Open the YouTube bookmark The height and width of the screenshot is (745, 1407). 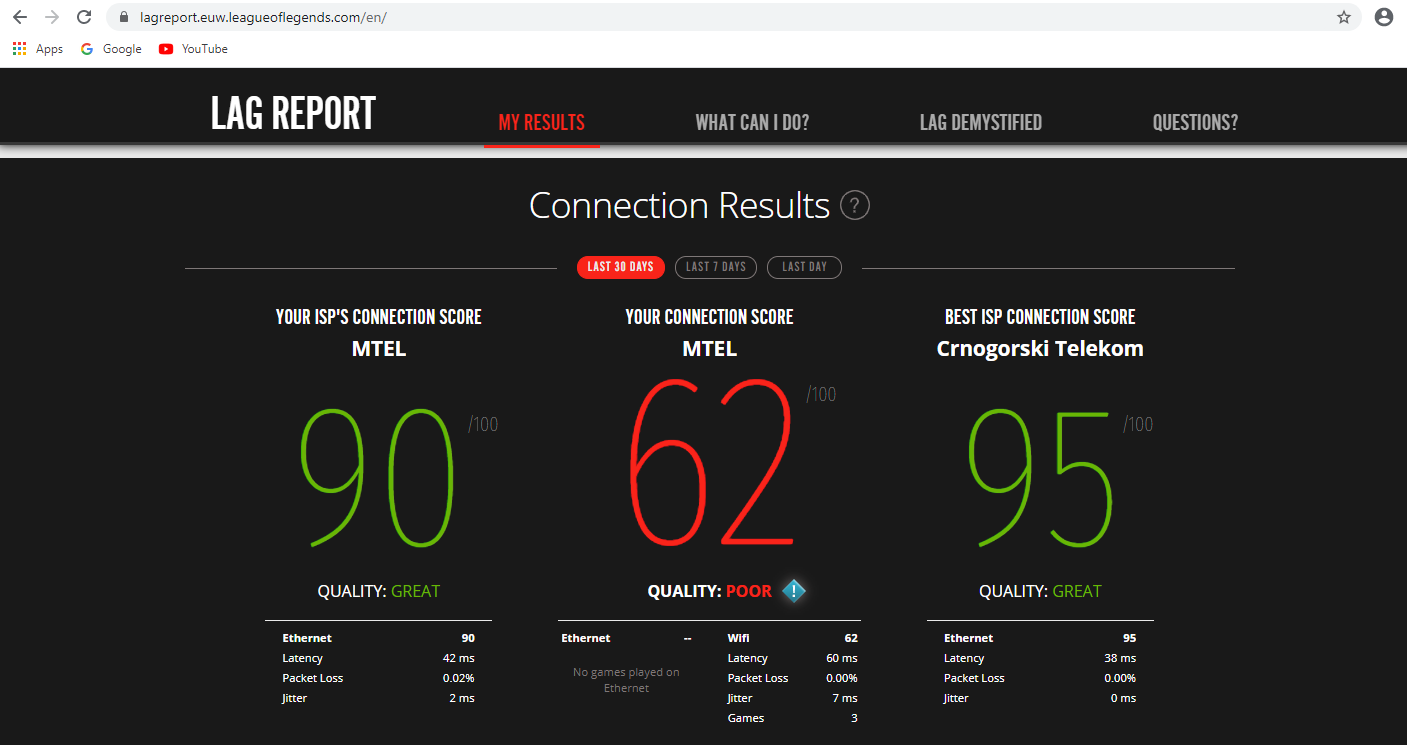[193, 49]
